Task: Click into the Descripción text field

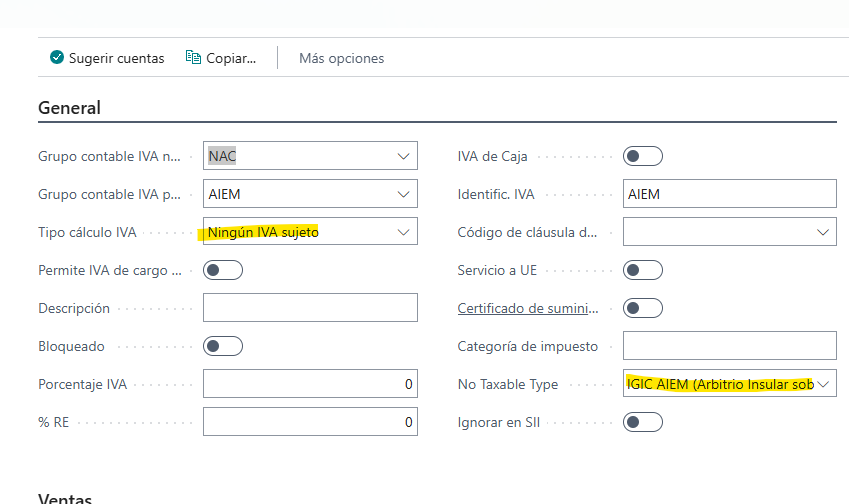Action: [x=310, y=308]
